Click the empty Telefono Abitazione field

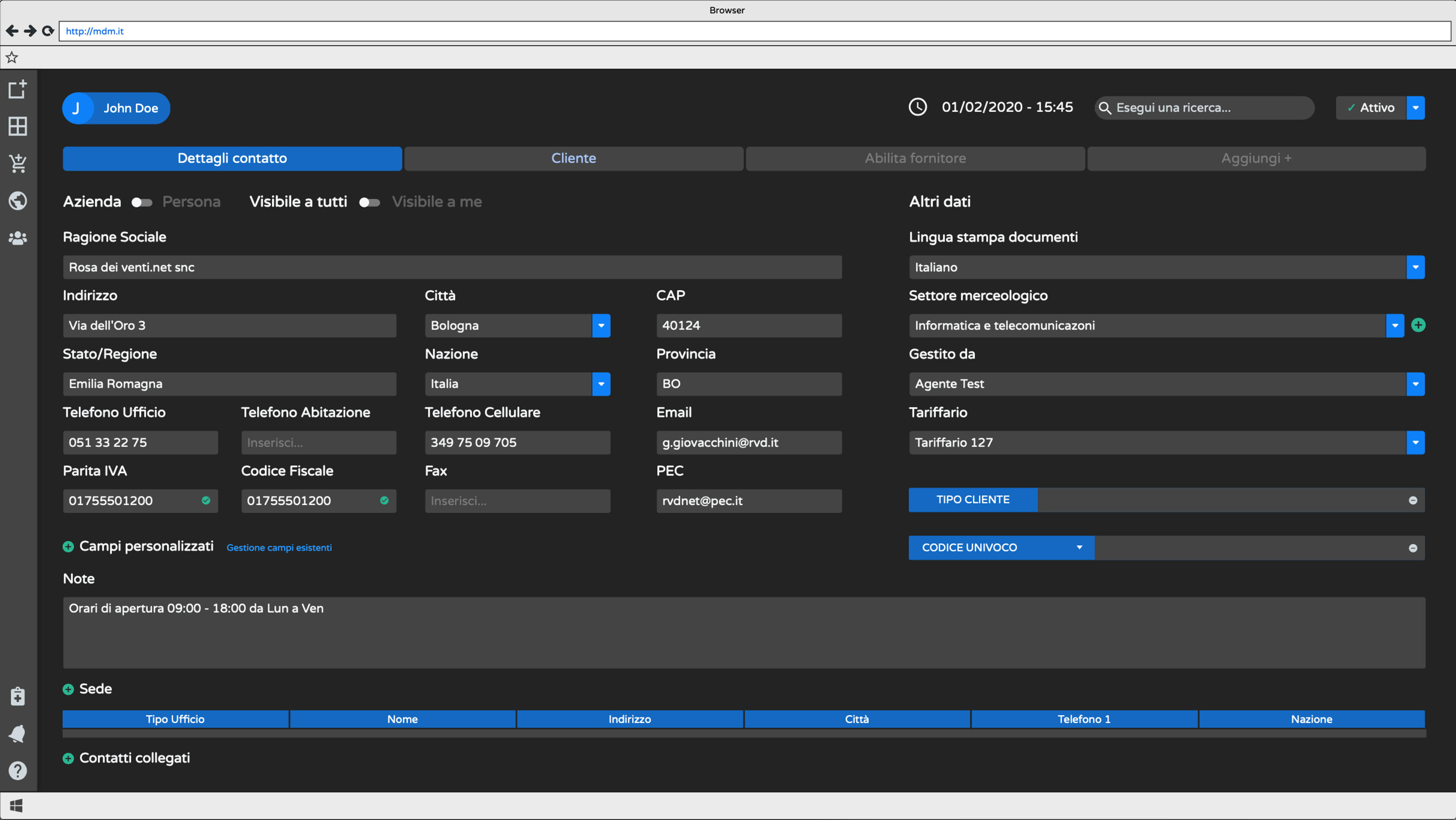coord(319,443)
